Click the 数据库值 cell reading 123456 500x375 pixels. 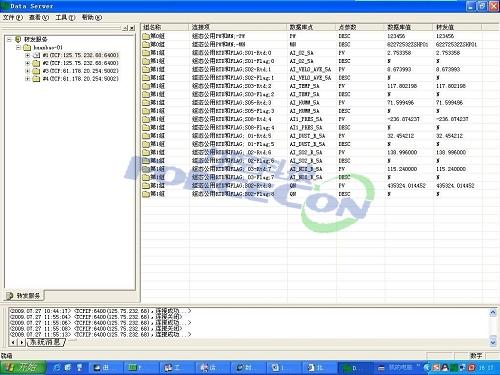[x=396, y=36]
